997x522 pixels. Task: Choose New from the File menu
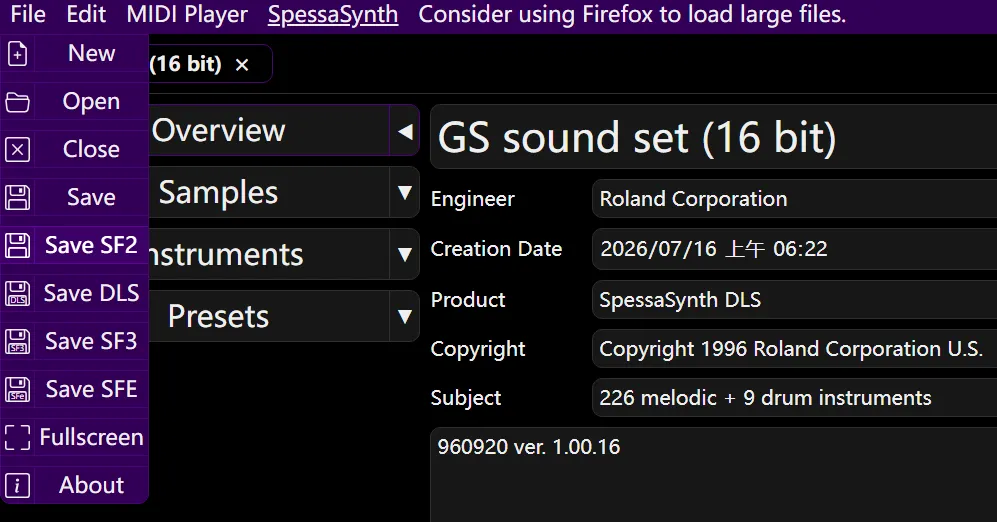point(74,54)
